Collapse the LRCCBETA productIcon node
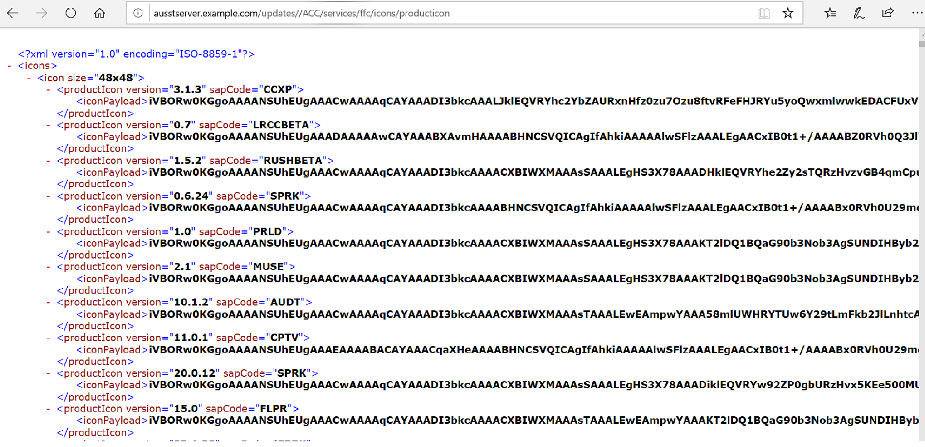 pyautogui.click(x=48, y=125)
